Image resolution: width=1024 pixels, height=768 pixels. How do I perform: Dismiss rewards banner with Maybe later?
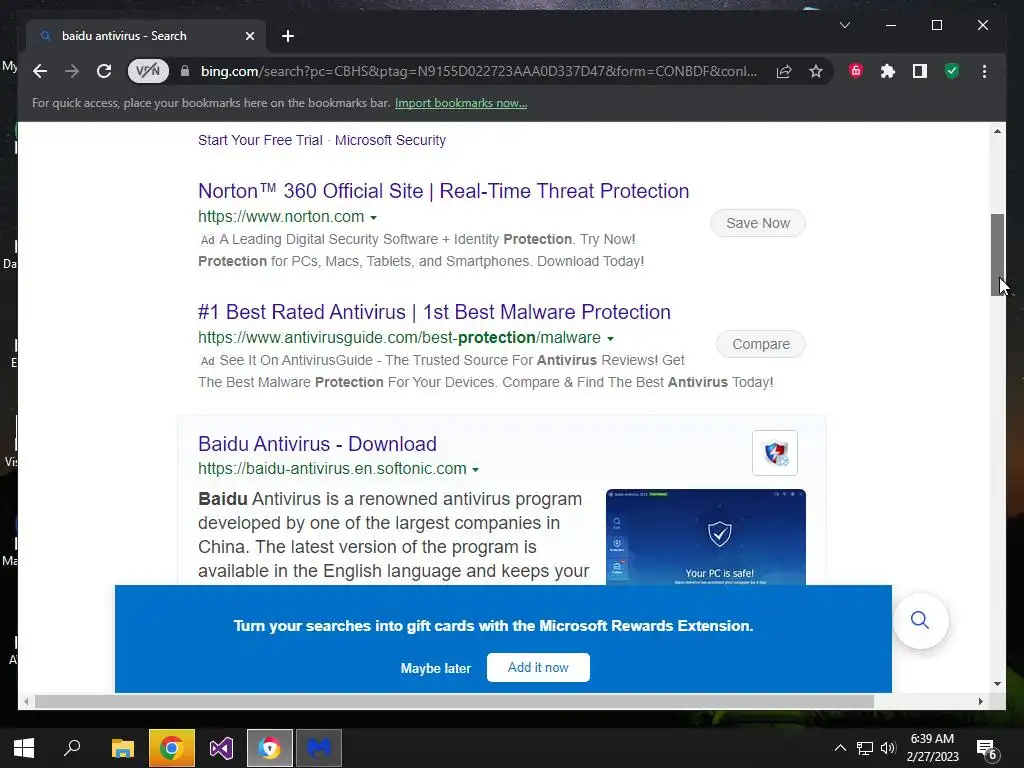tap(436, 668)
